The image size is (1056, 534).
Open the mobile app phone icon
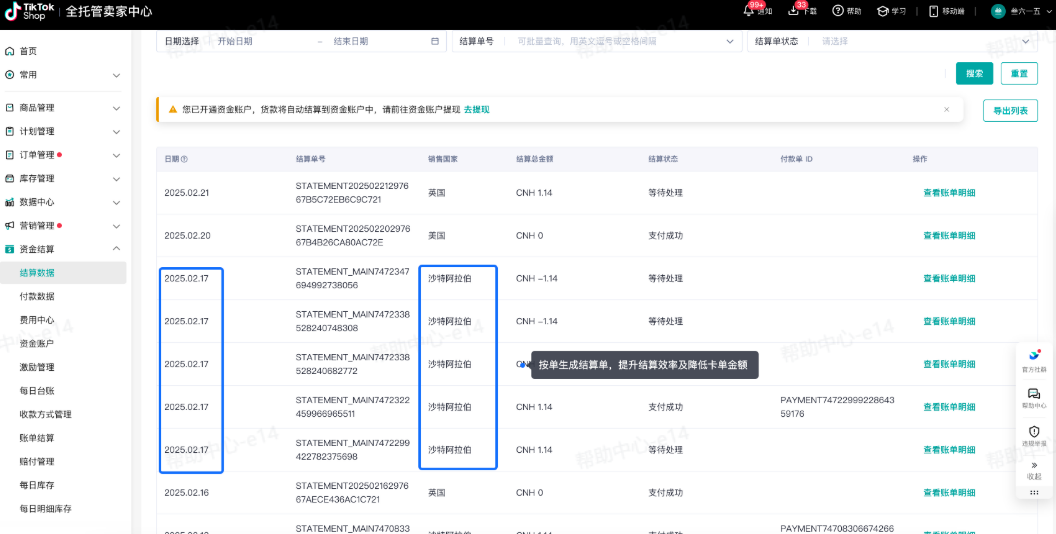coord(933,11)
